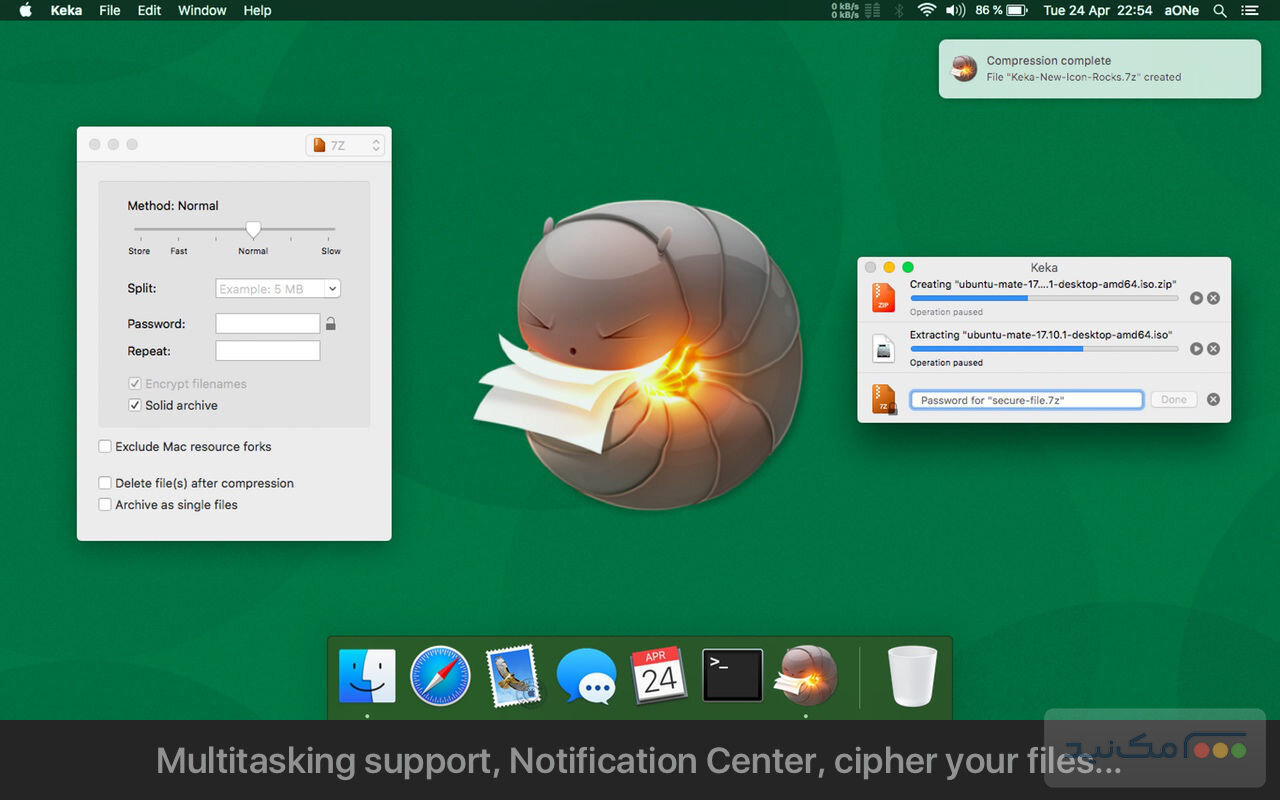Dismiss the secure-file.7z password prompt
The height and width of the screenshot is (800, 1280).
[1213, 400]
